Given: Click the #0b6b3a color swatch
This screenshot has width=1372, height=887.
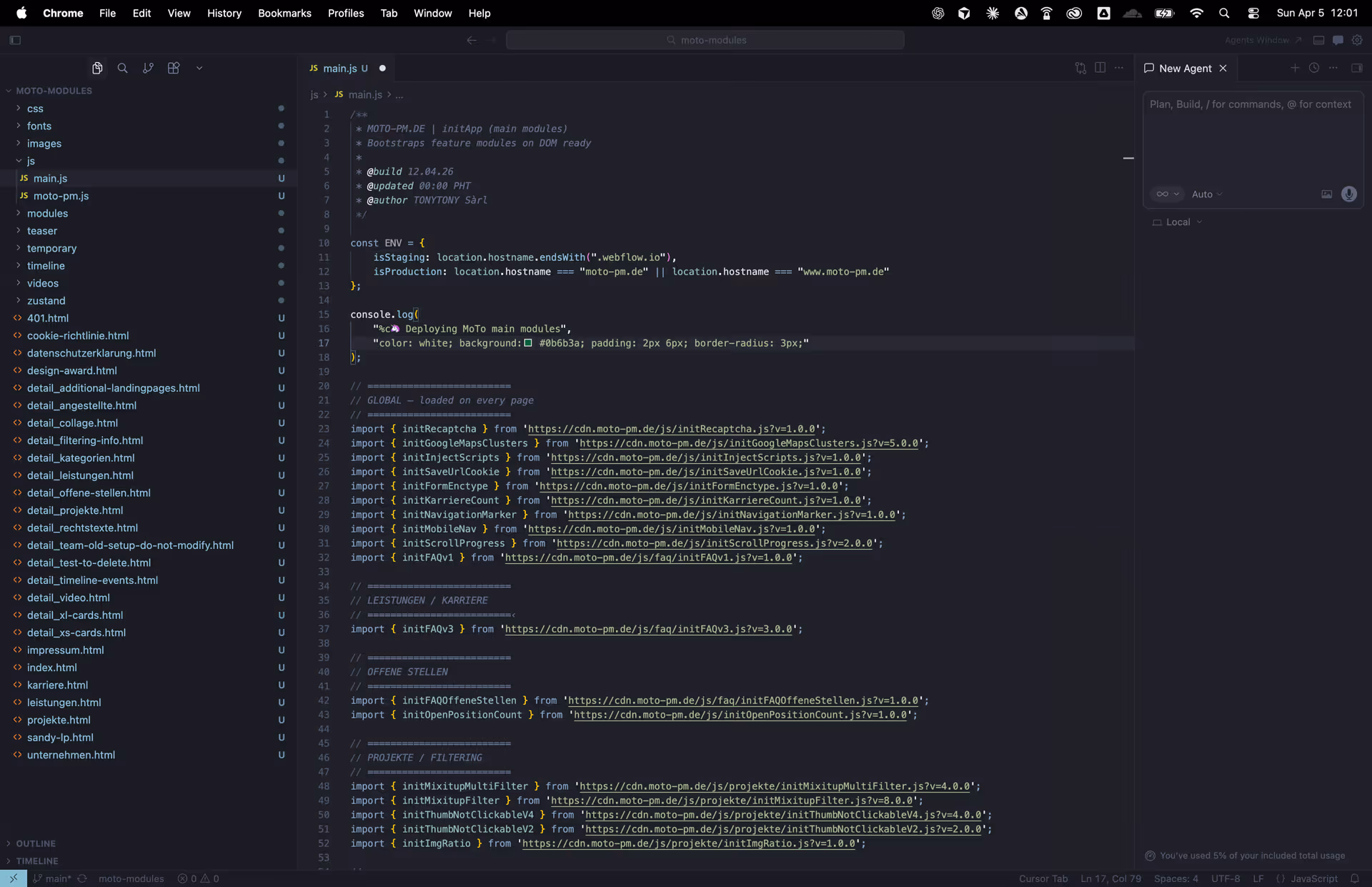Looking at the screenshot, I should point(528,343).
